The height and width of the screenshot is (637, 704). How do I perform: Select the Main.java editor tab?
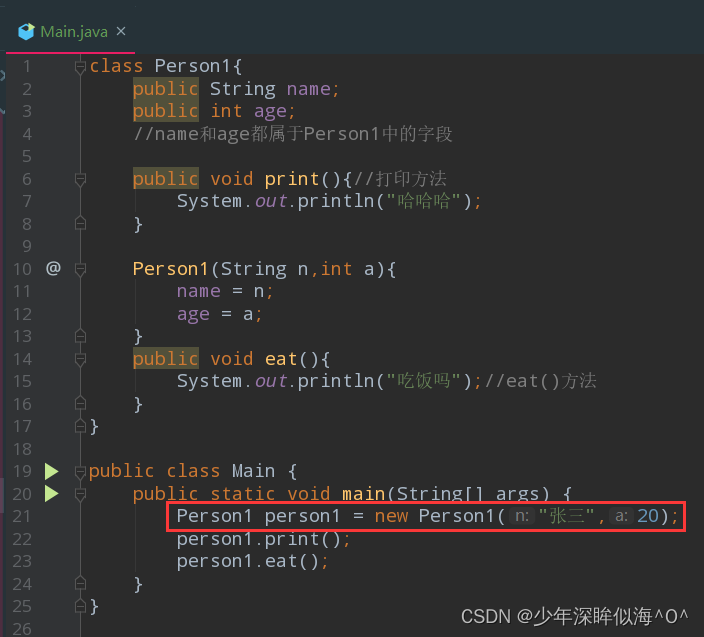pyautogui.click(x=70, y=32)
